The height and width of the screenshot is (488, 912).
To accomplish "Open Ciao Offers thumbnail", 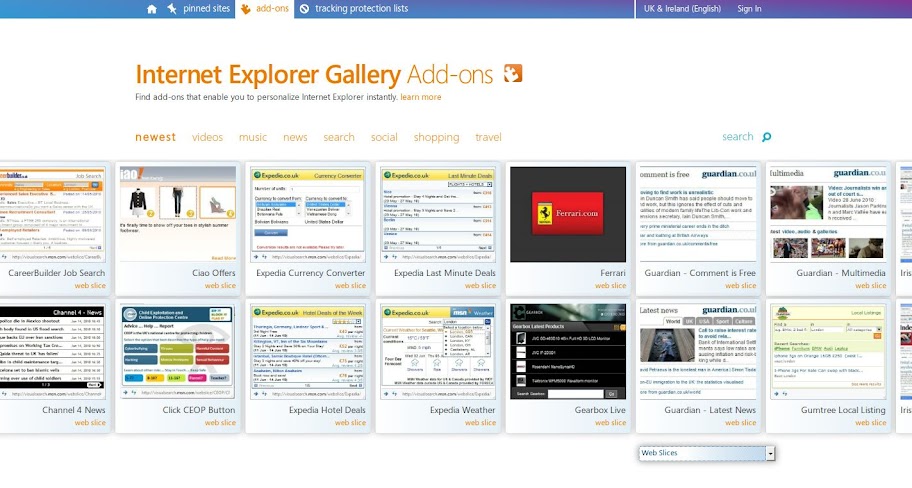I will pos(178,214).
